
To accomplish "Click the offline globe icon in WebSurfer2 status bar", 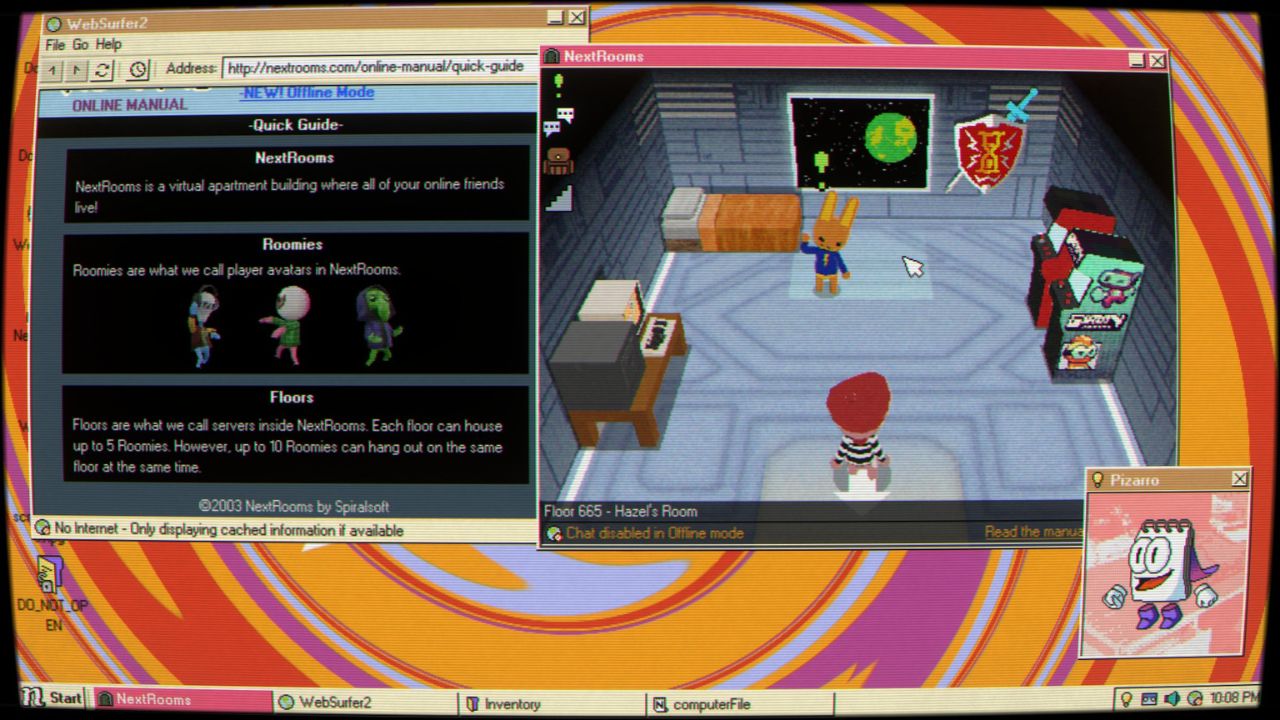I will coord(42,528).
